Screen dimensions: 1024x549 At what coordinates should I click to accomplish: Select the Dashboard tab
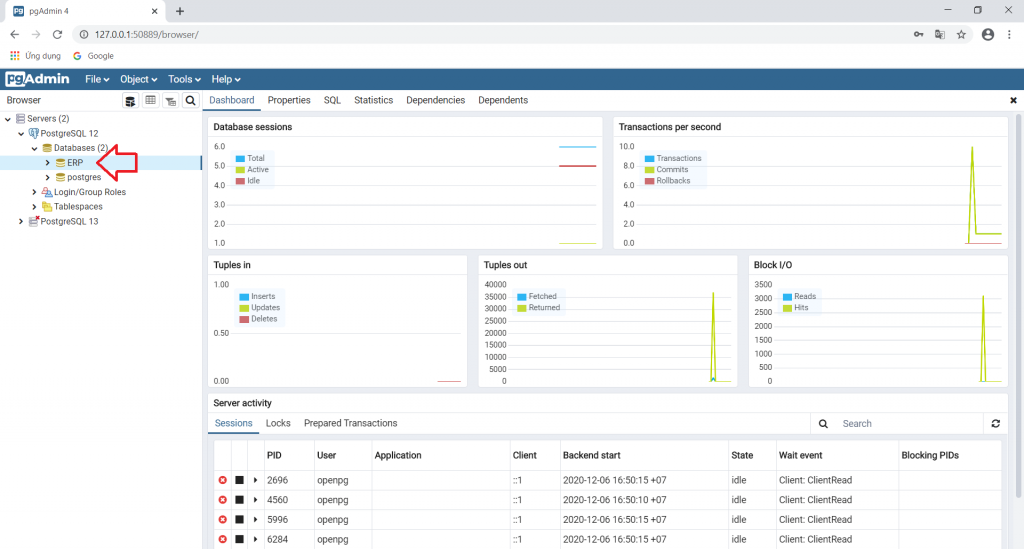click(232, 101)
